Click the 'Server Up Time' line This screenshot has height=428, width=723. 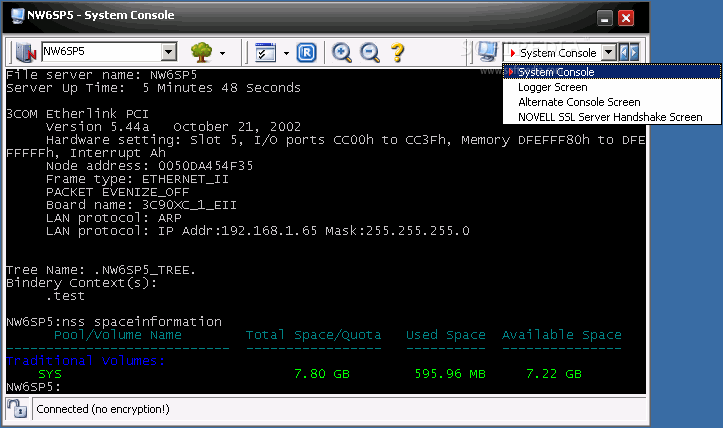pyautogui.click(x=153, y=88)
